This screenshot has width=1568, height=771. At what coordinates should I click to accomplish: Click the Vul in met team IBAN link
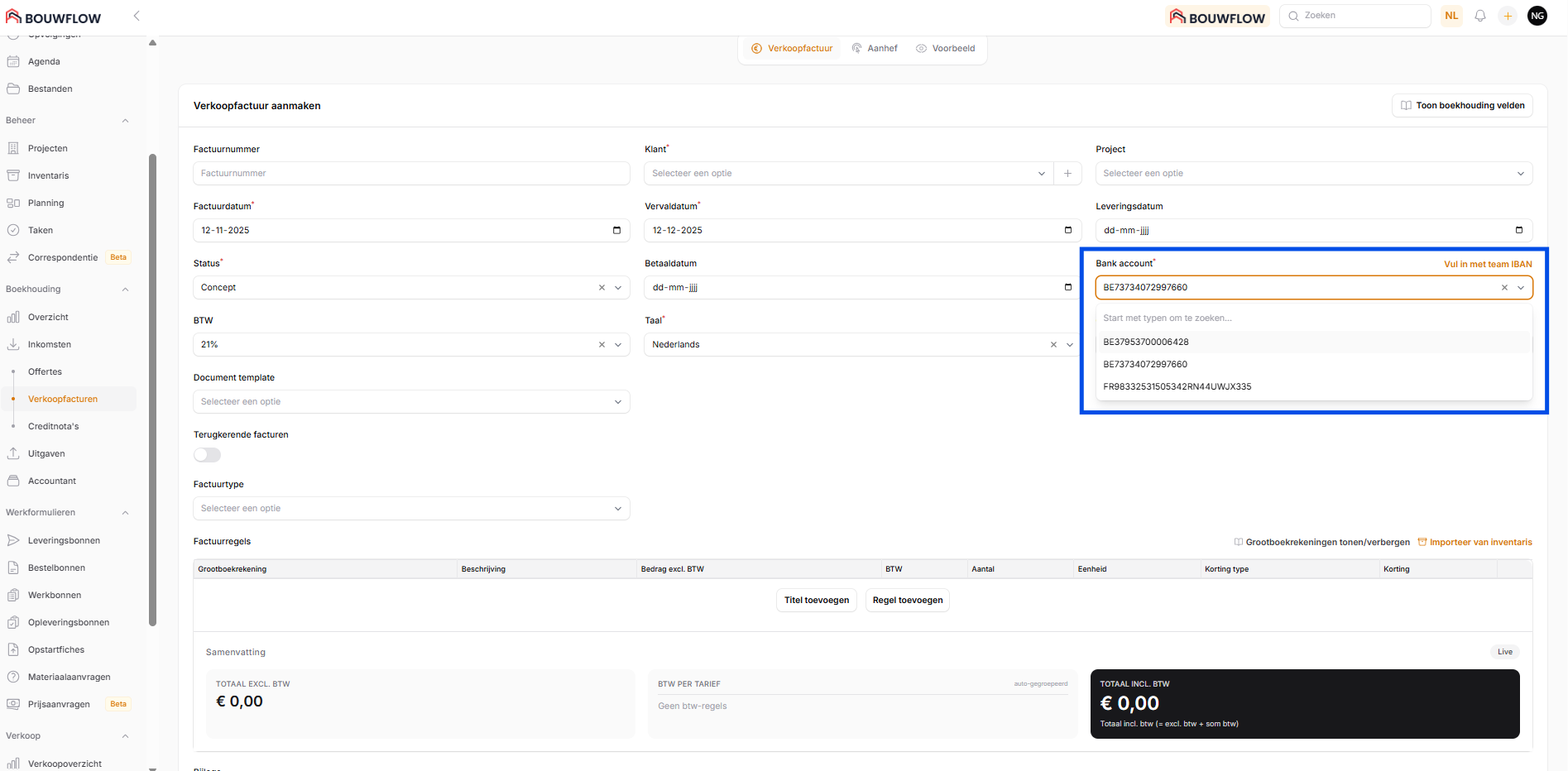click(x=1488, y=265)
